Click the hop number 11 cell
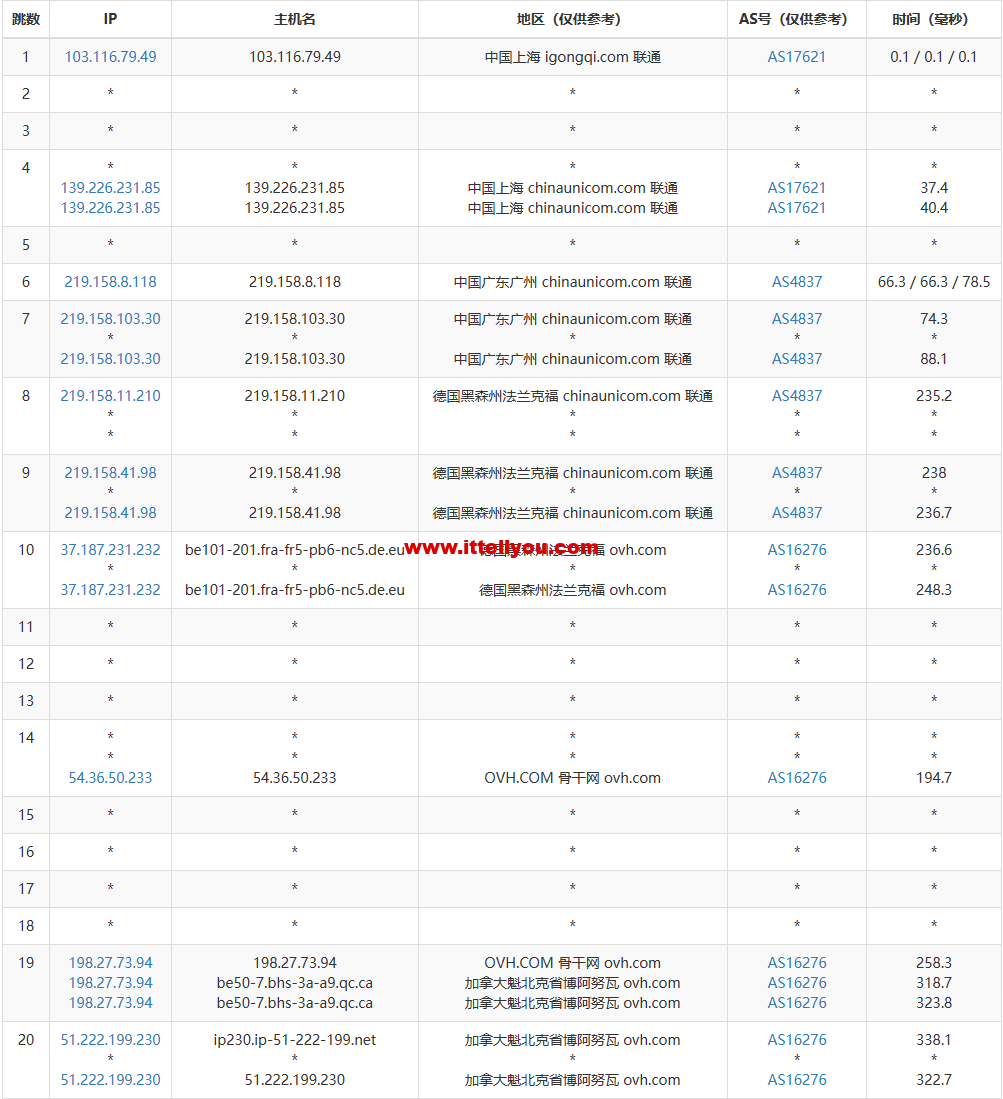 26,627
